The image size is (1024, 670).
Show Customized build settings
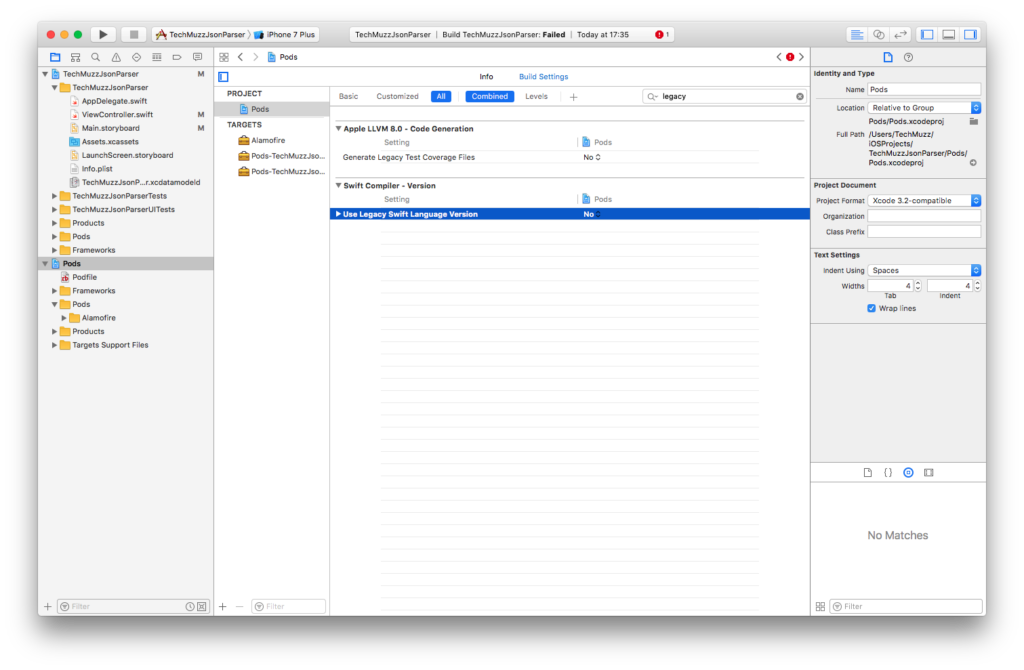397,97
